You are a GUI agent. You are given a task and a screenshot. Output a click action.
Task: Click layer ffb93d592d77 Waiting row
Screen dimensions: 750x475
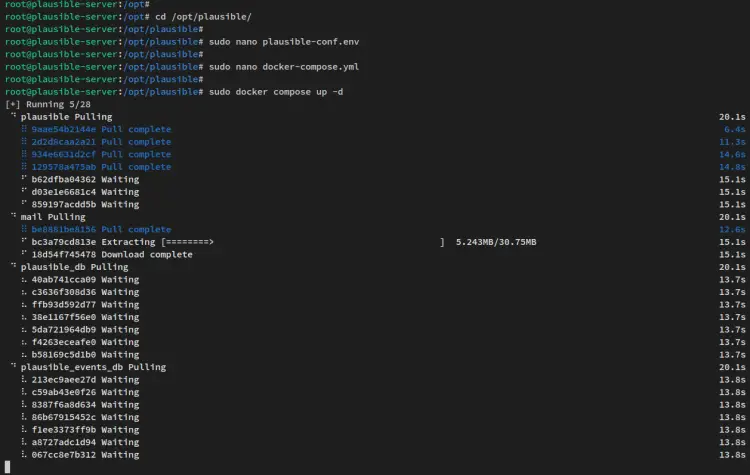[85, 304]
